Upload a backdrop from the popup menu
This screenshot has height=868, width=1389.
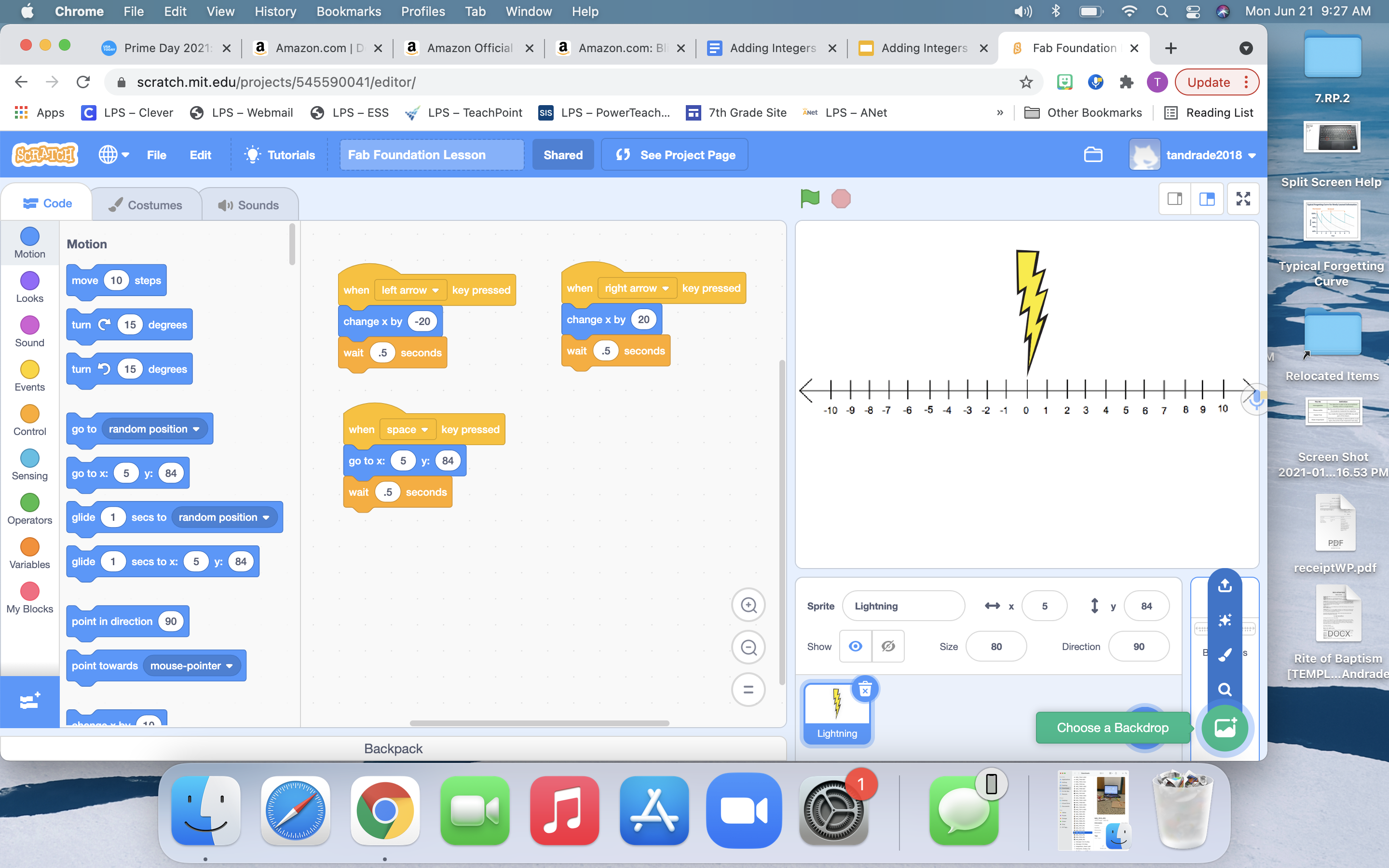pos(1225,585)
